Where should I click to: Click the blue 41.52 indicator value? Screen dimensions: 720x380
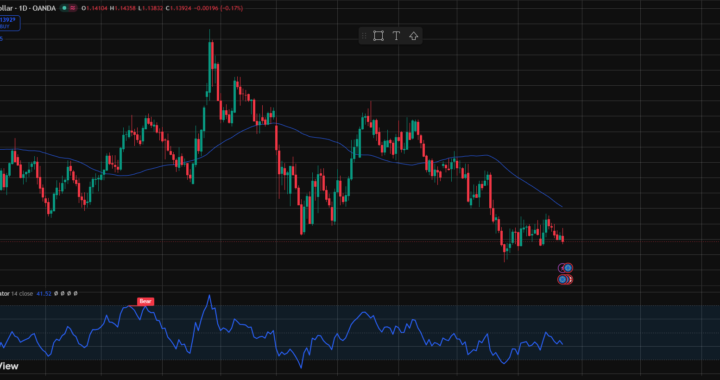tap(44, 293)
